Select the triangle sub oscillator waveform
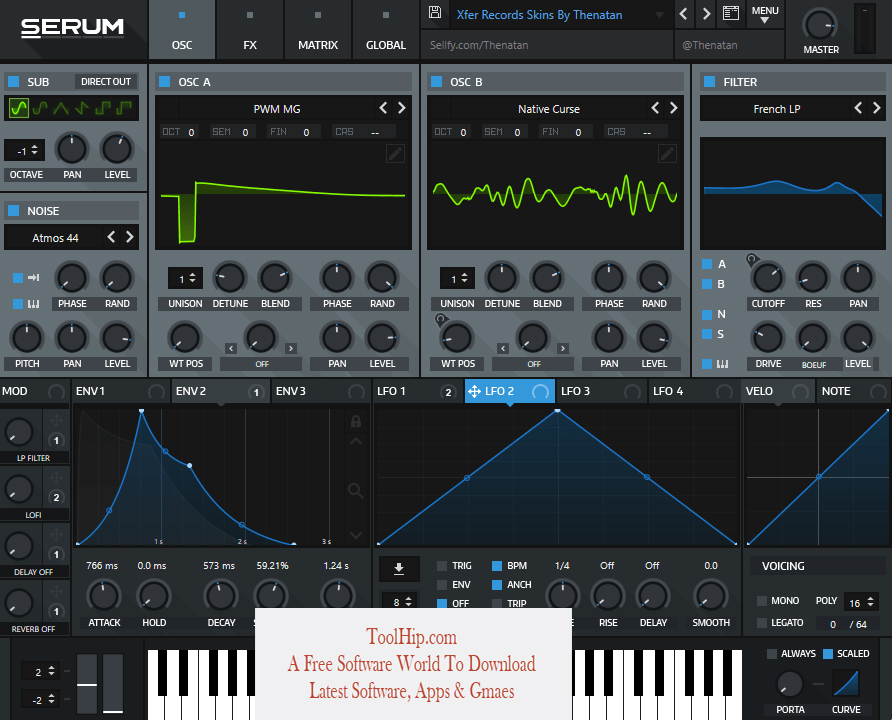The image size is (892, 720). click(61, 107)
